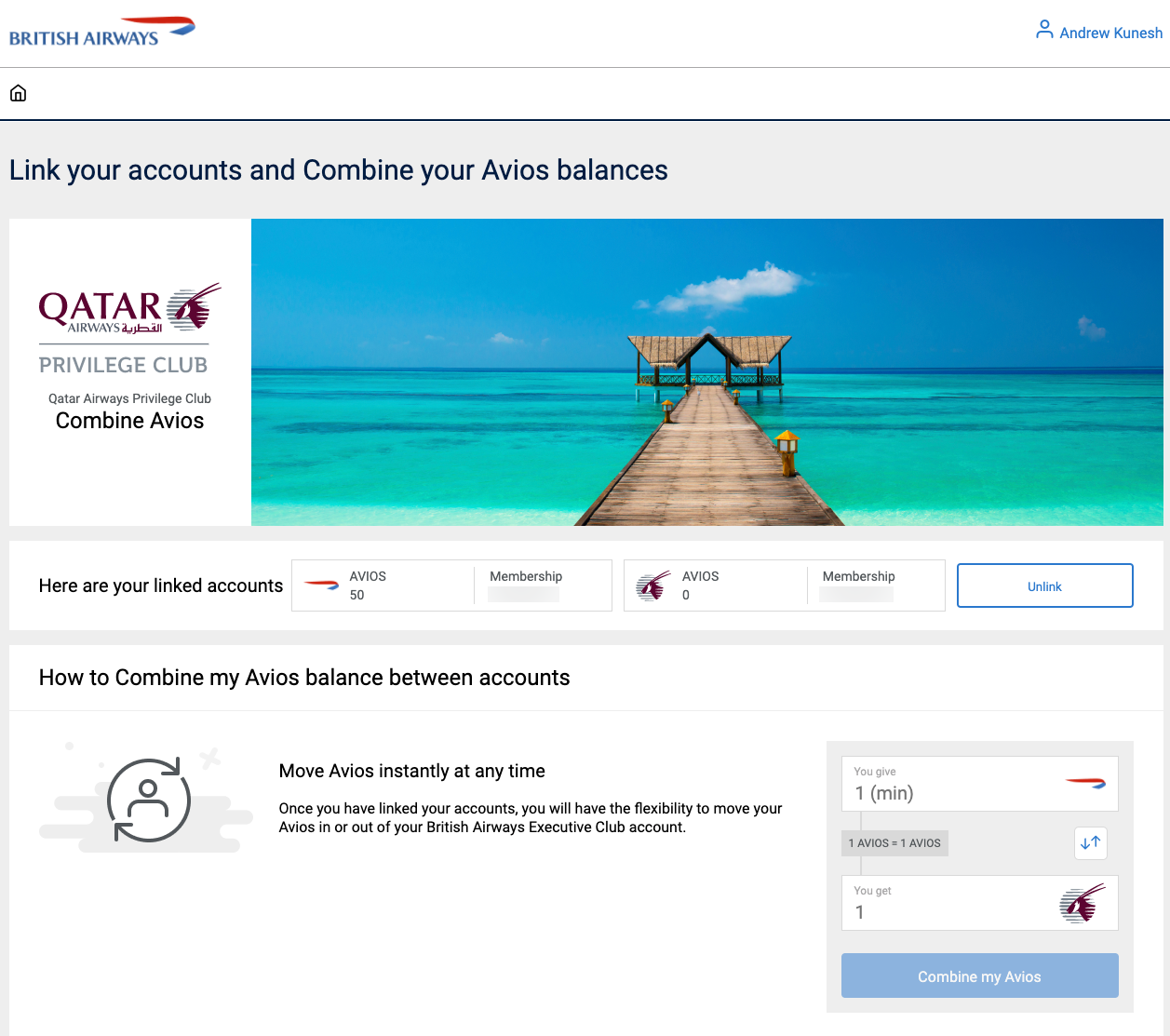Click the tropical pier banner image
This screenshot has width=1170, height=1036.
pyautogui.click(x=706, y=371)
